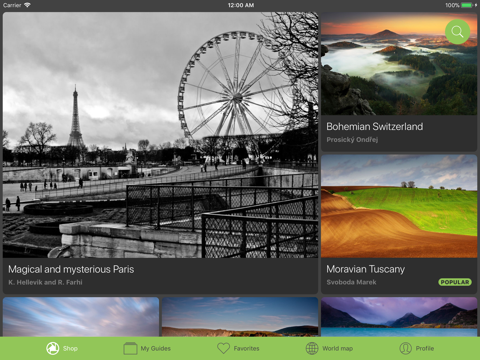Open the streaky clouds sky thumbnail
480x360 pixels.
click(81, 317)
